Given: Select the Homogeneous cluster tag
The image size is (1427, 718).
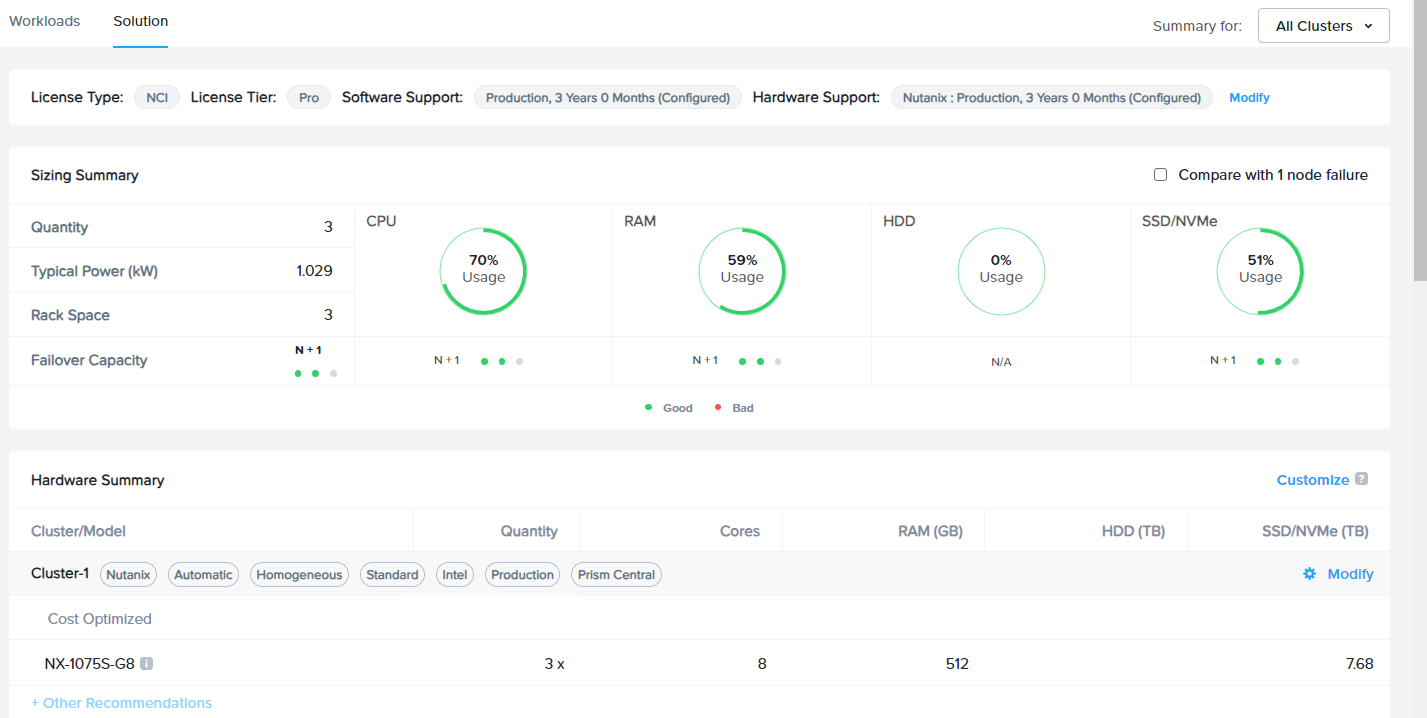Looking at the screenshot, I should (299, 574).
